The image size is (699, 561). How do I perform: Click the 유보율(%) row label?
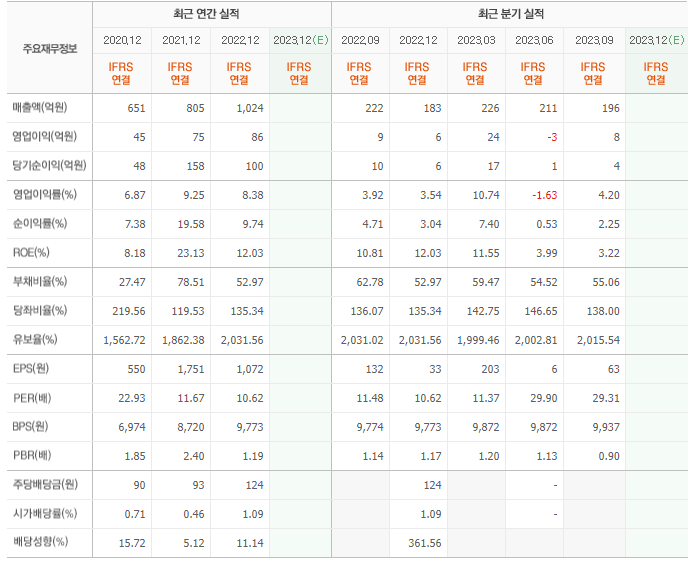pos(35,340)
